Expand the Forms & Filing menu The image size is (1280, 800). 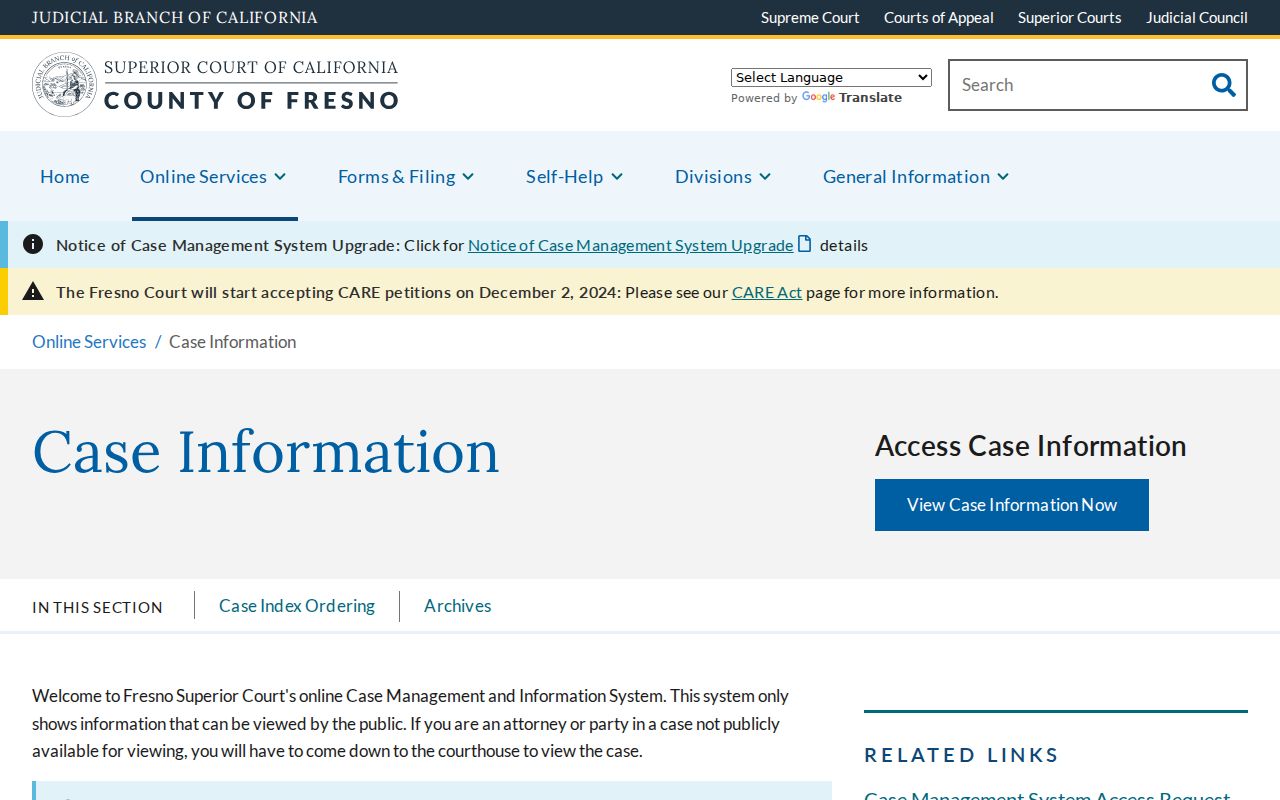pyautogui.click(x=406, y=176)
